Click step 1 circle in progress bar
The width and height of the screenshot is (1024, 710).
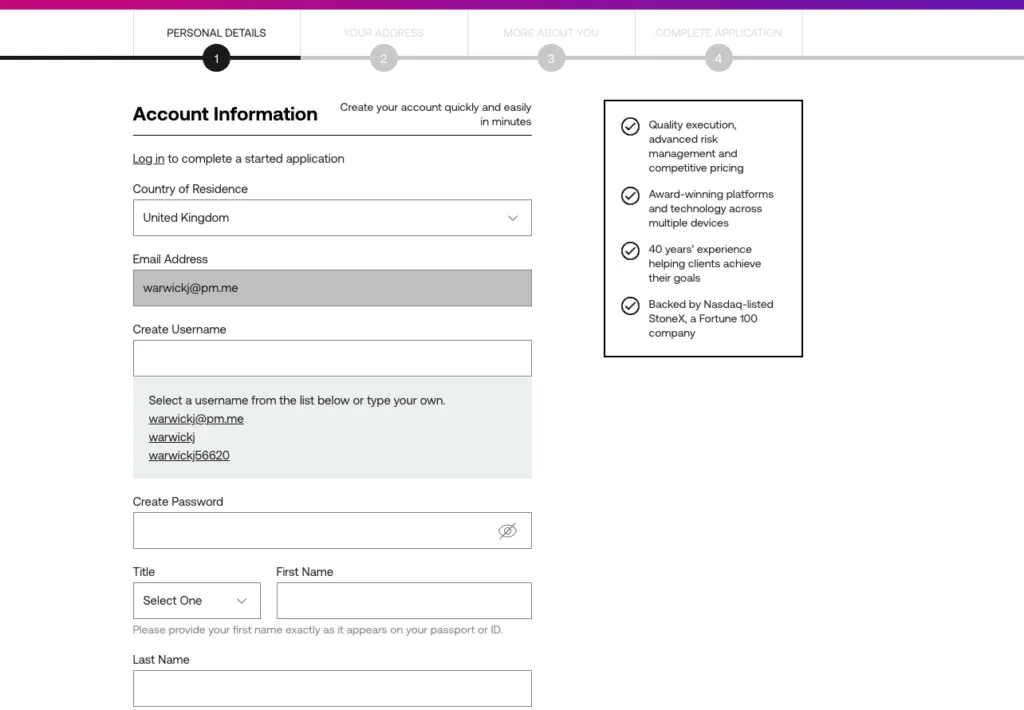[216, 59]
